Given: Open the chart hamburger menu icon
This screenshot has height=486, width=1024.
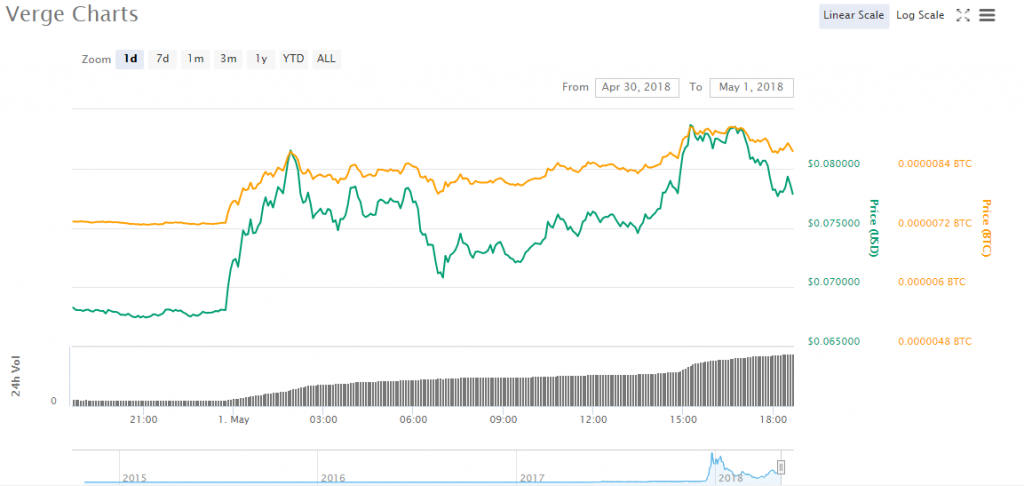Looking at the screenshot, I should coord(987,15).
